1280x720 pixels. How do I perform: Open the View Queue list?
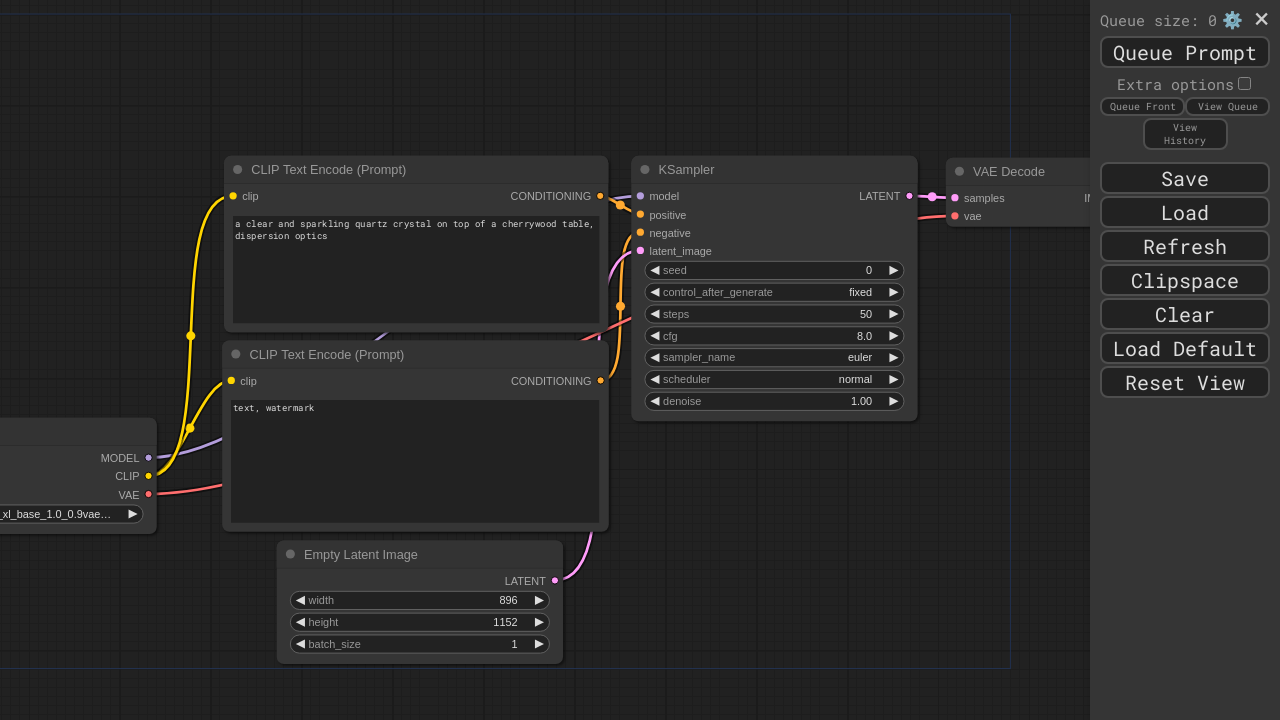point(1227,107)
